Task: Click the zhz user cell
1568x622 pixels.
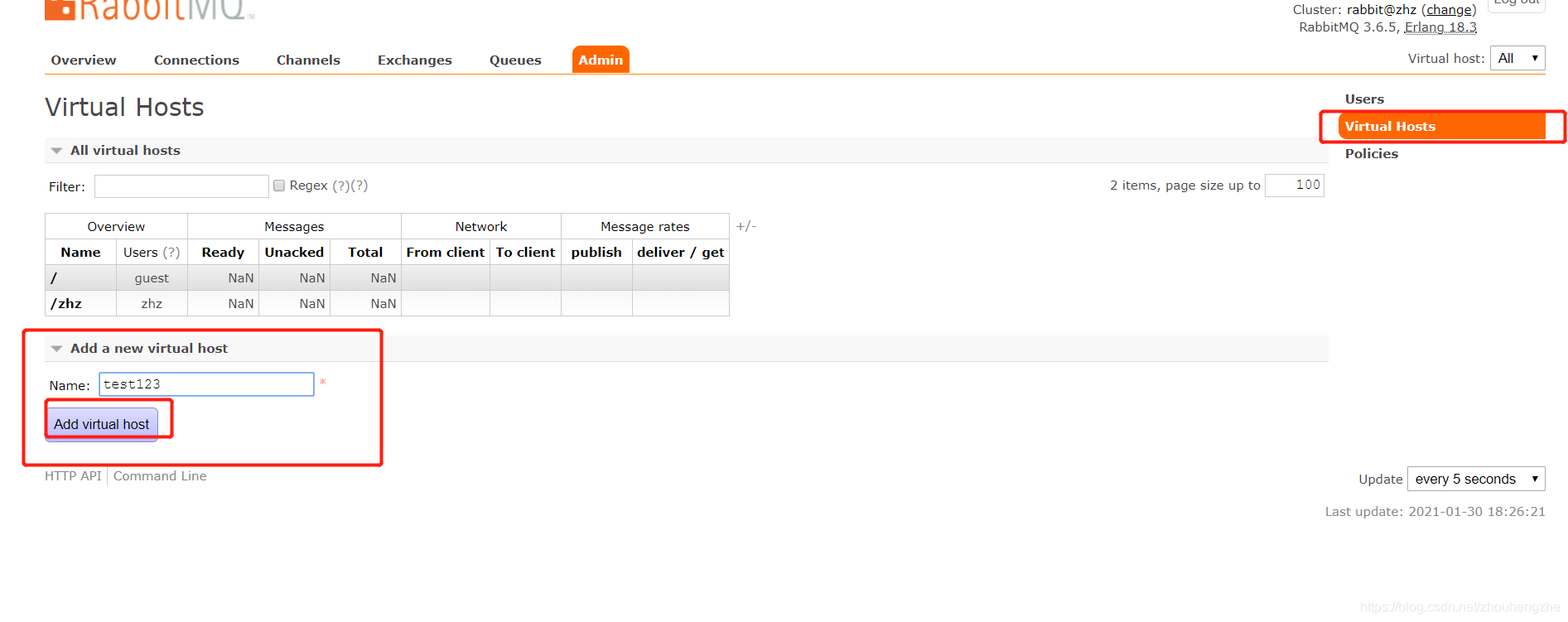Action: coord(152,303)
